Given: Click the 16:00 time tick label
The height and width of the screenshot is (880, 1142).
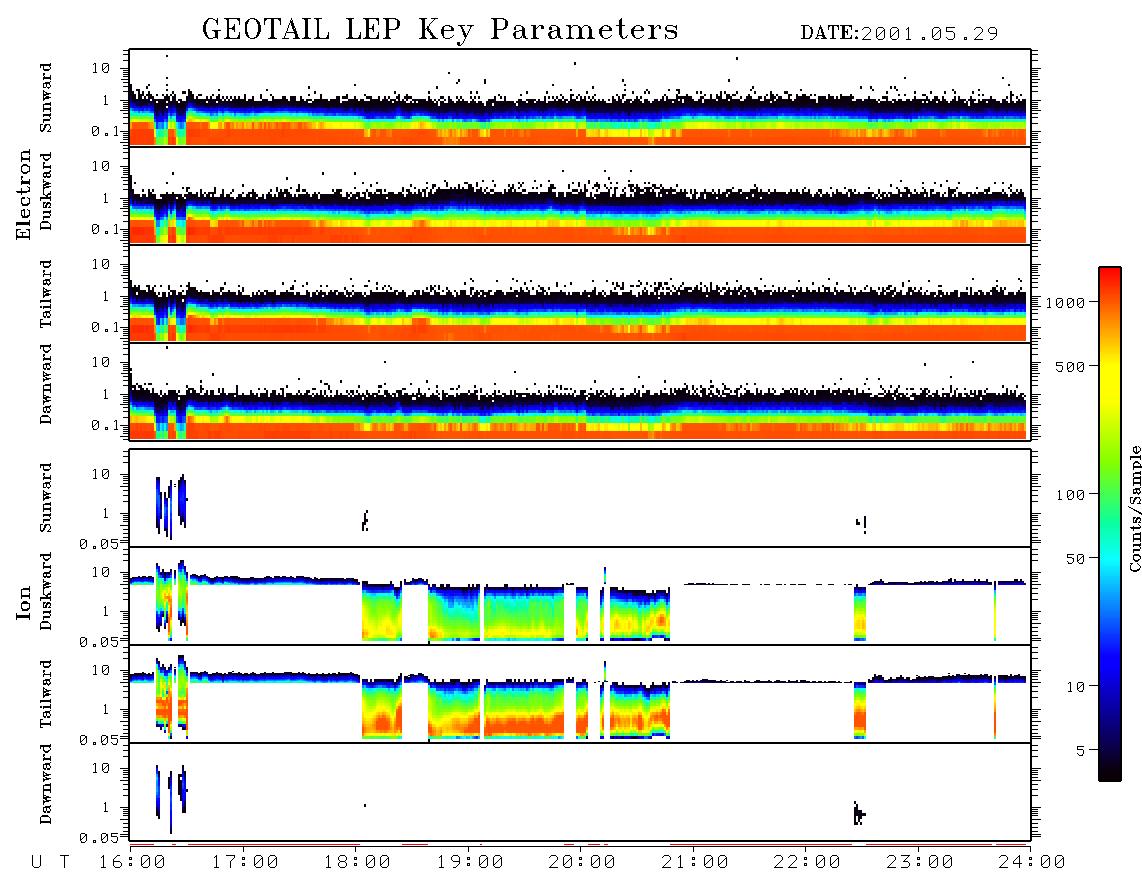Looking at the screenshot, I should point(132,863).
